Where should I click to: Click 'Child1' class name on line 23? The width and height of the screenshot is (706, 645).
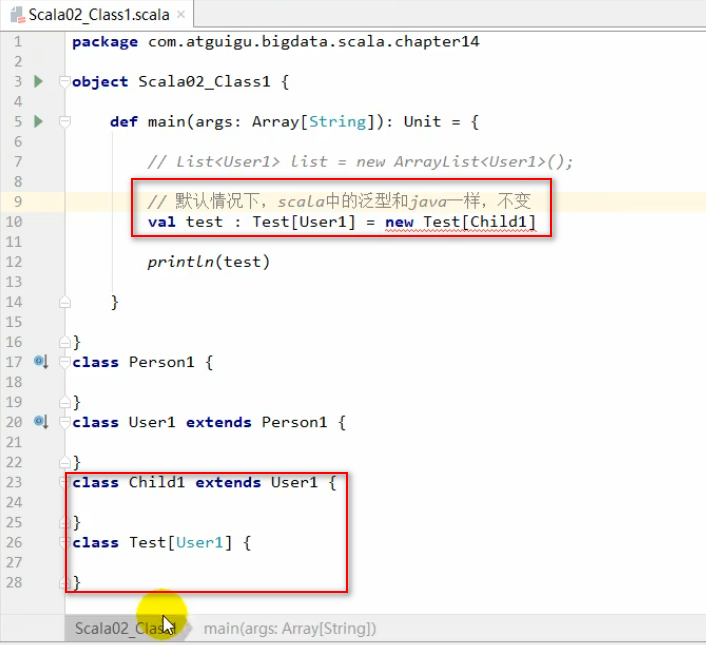click(157, 482)
